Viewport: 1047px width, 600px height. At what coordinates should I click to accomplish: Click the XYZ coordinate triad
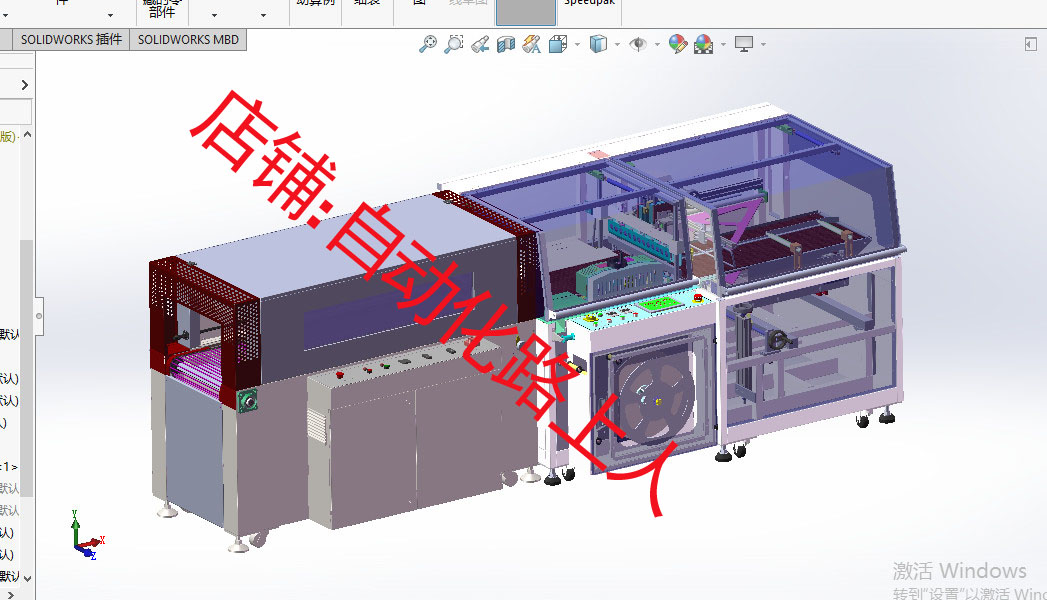point(87,536)
